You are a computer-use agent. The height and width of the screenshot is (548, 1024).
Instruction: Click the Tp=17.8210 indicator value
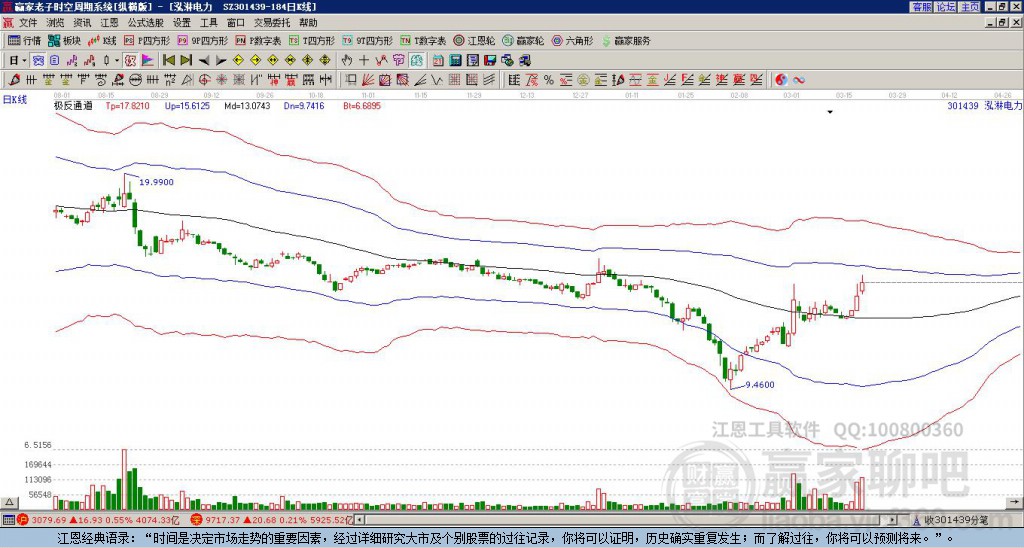(x=127, y=105)
